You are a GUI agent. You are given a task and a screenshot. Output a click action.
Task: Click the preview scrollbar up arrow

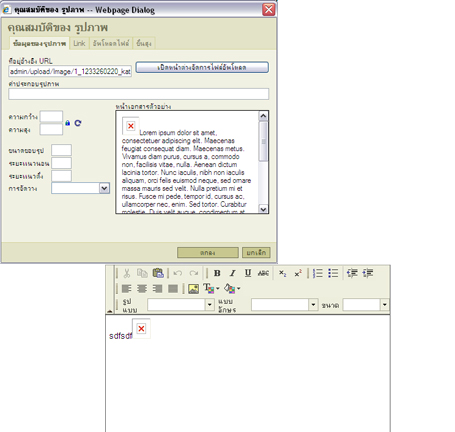click(x=263, y=116)
